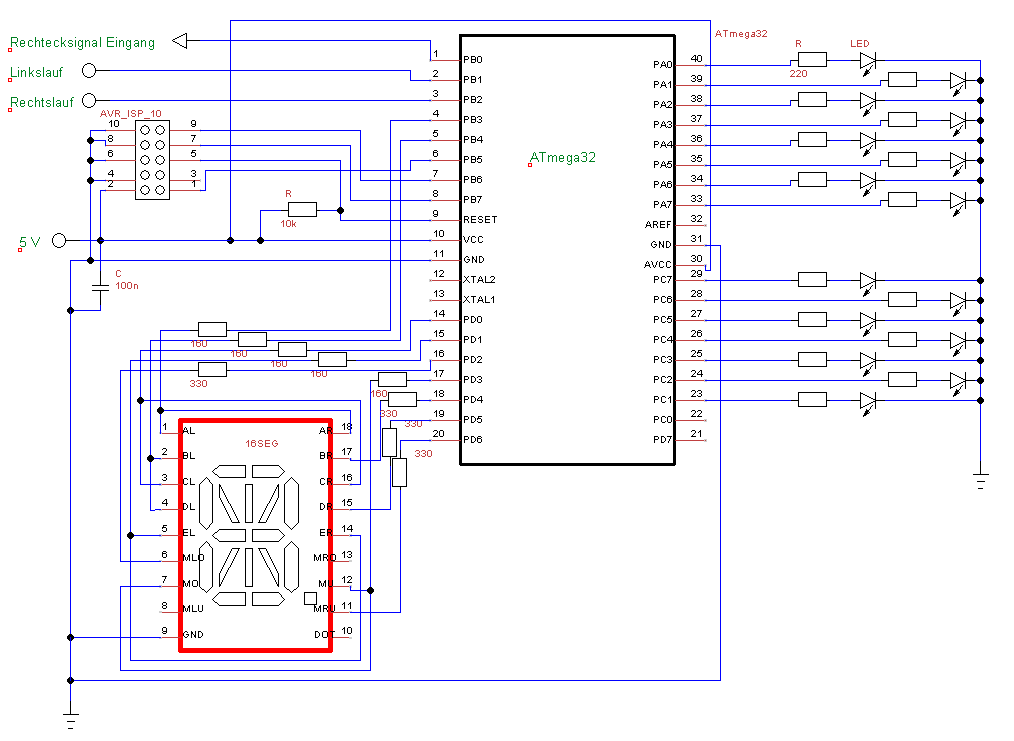Select the Linkslauf terminal circle

(x=89, y=71)
